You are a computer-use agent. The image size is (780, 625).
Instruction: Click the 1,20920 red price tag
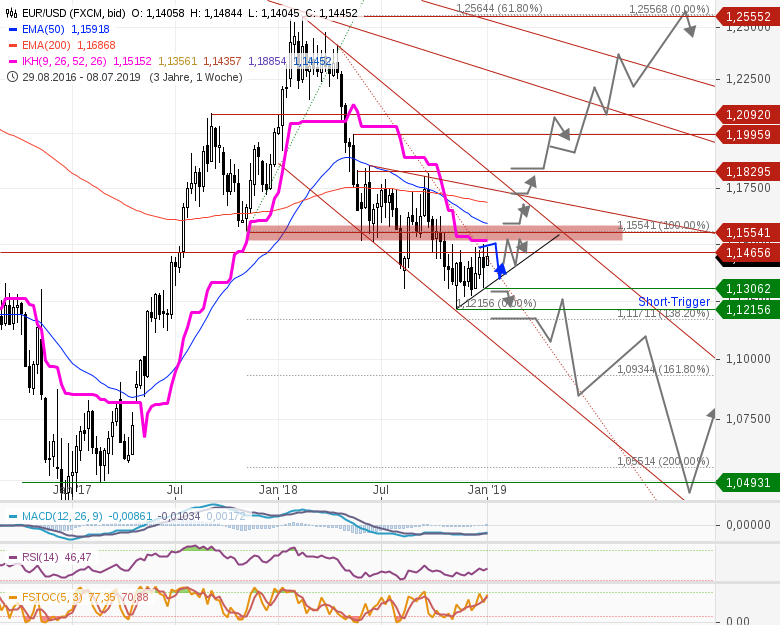[748, 115]
